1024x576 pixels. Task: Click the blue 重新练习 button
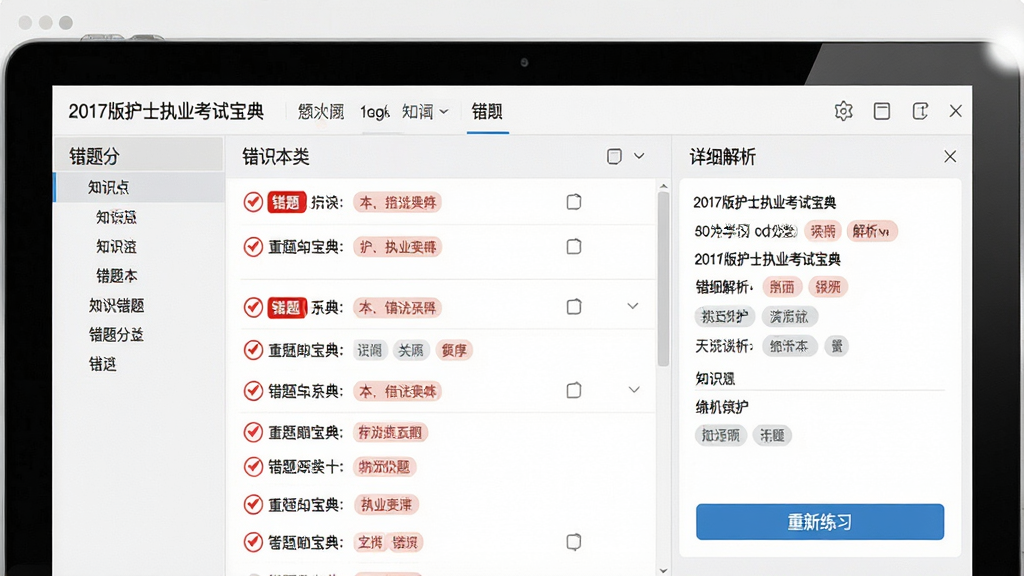[820, 522]
